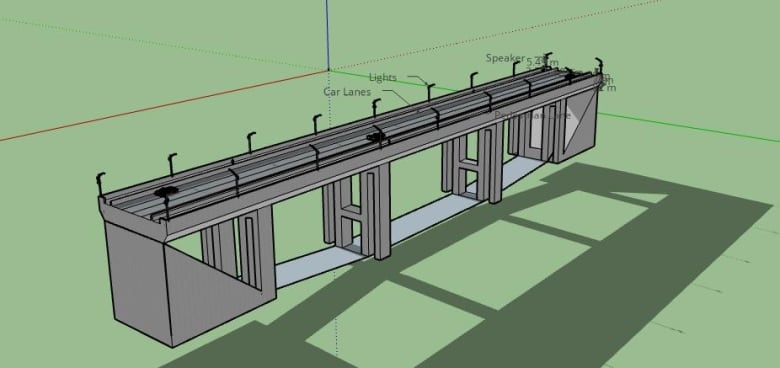Select the Car Lanes text label
Screen dimensions: 780x368
tap(347, 92)
